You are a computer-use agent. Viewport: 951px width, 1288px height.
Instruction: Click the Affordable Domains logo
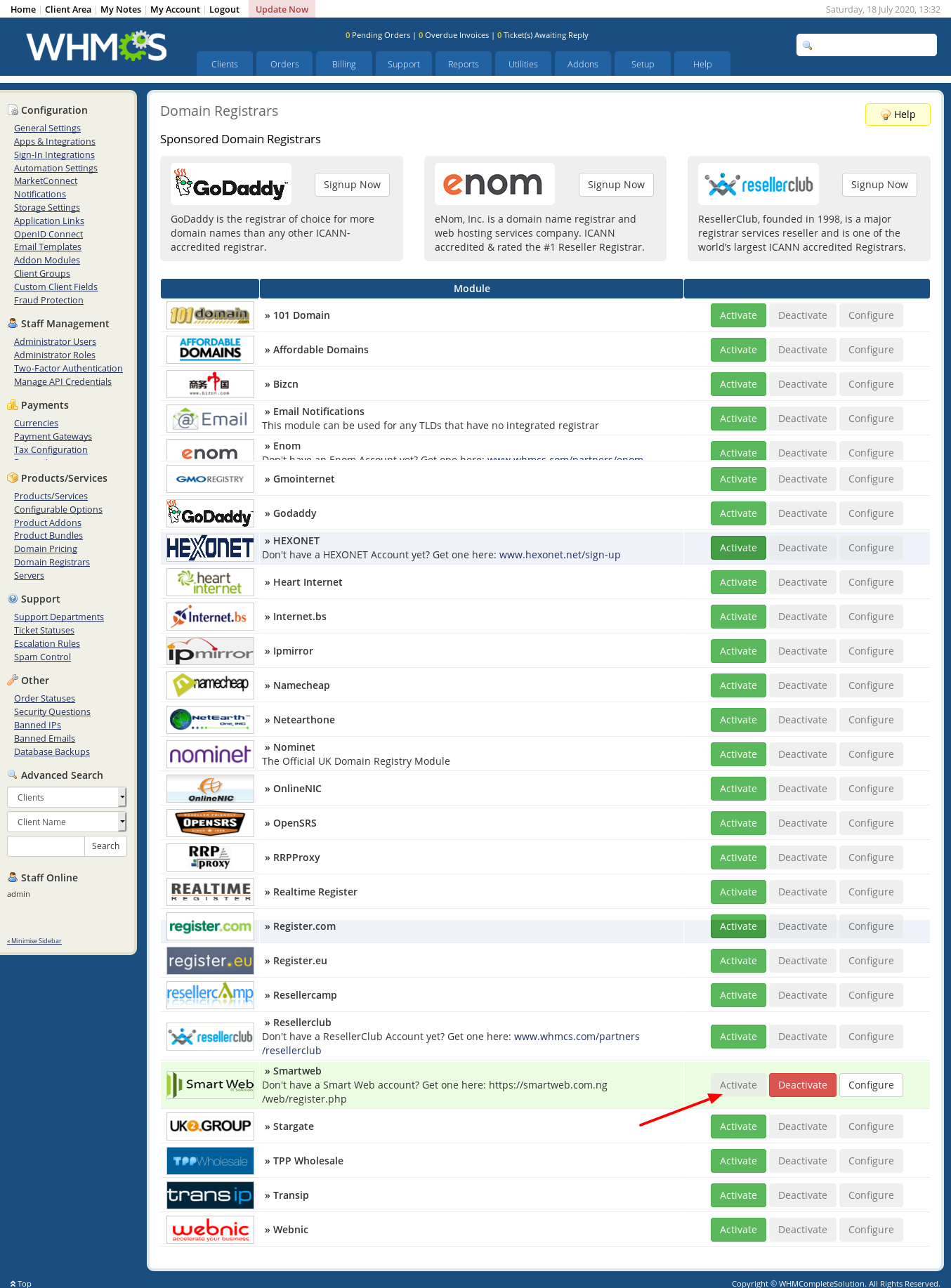(x=210, y=350)
